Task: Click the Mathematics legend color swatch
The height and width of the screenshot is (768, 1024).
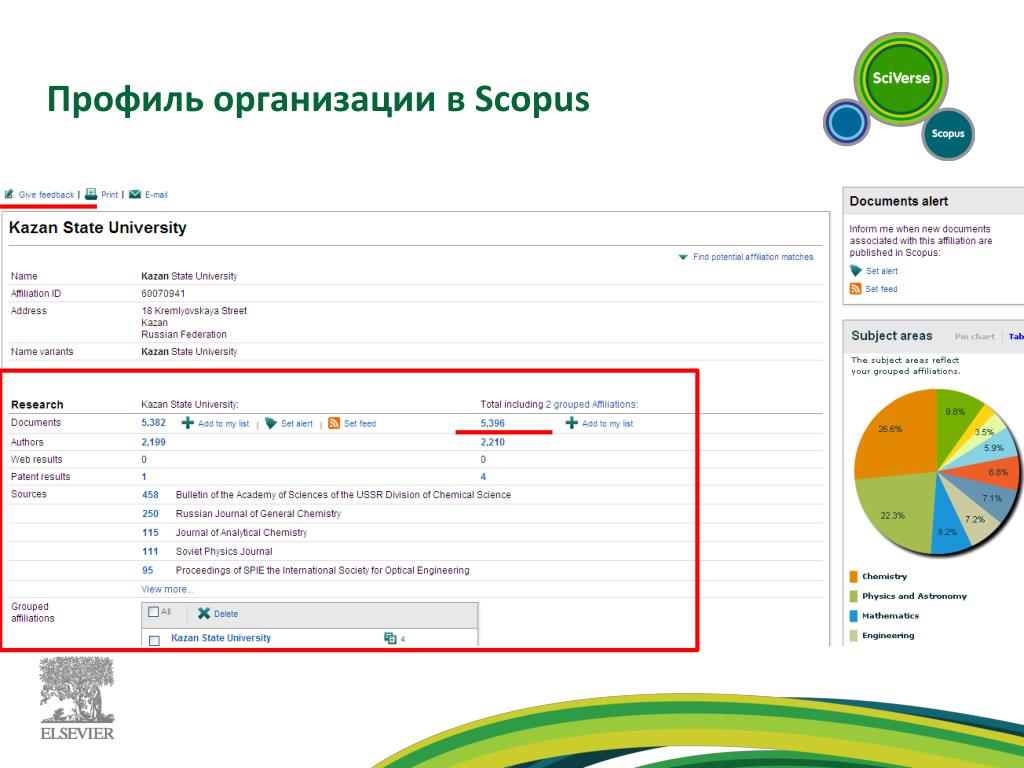Action: [x=853, y=616]
